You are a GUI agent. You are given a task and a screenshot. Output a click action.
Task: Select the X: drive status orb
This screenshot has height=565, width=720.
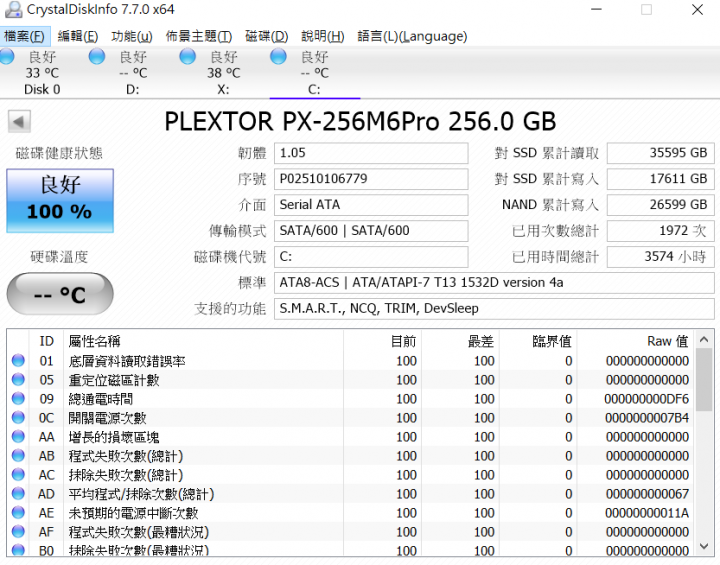point(187,56)
